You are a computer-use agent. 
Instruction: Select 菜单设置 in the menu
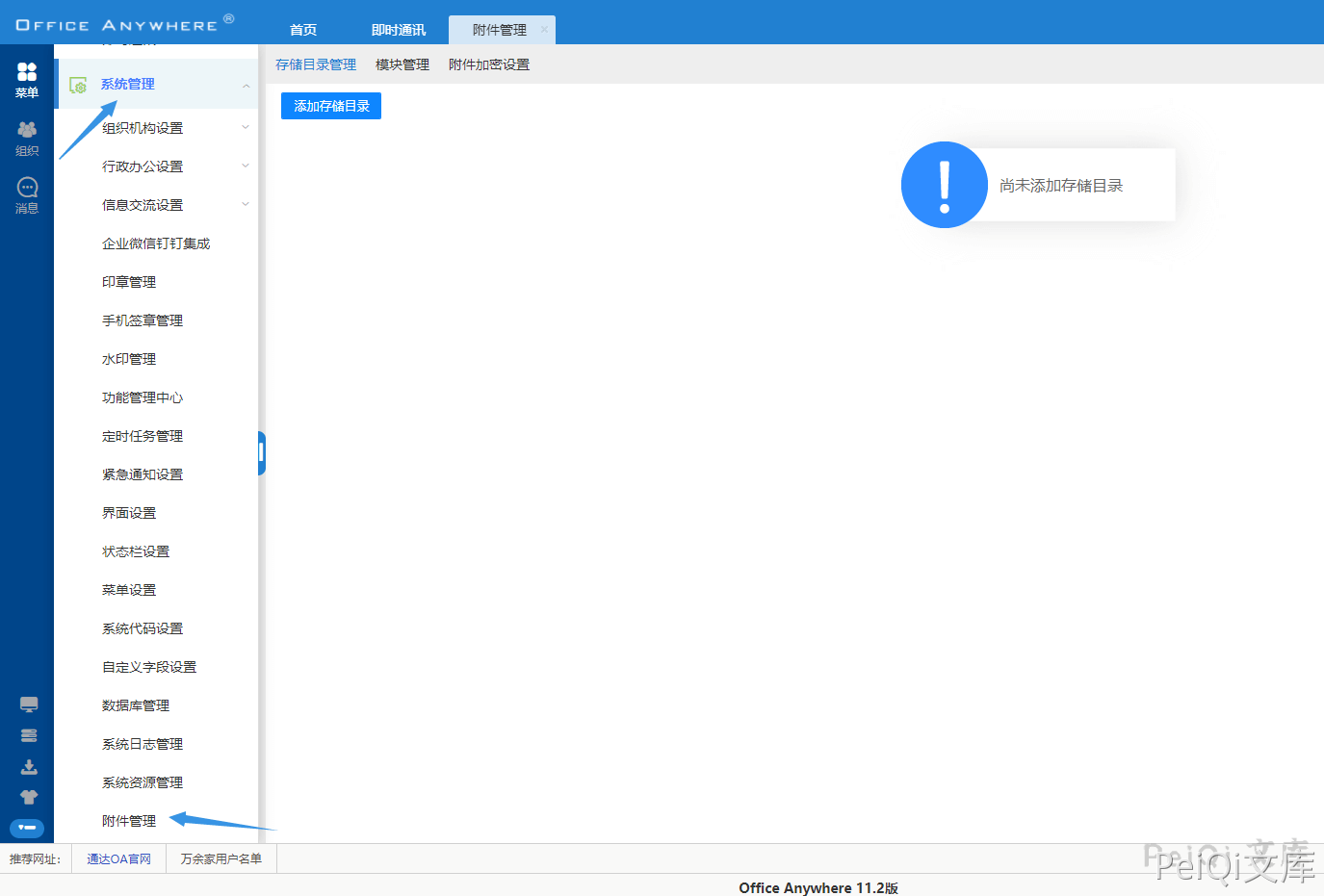pos(129,590)
